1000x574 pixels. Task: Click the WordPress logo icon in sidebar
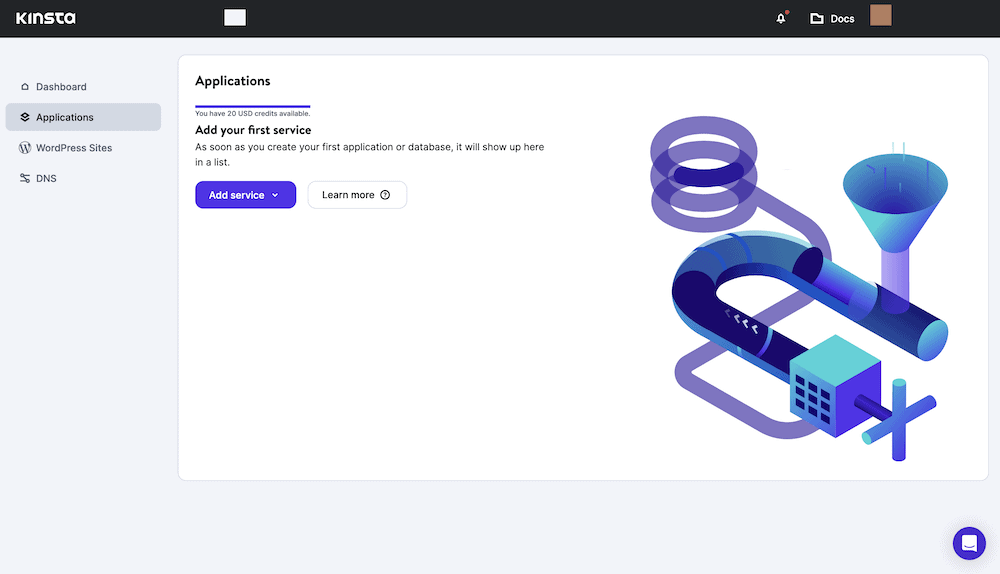25,148
